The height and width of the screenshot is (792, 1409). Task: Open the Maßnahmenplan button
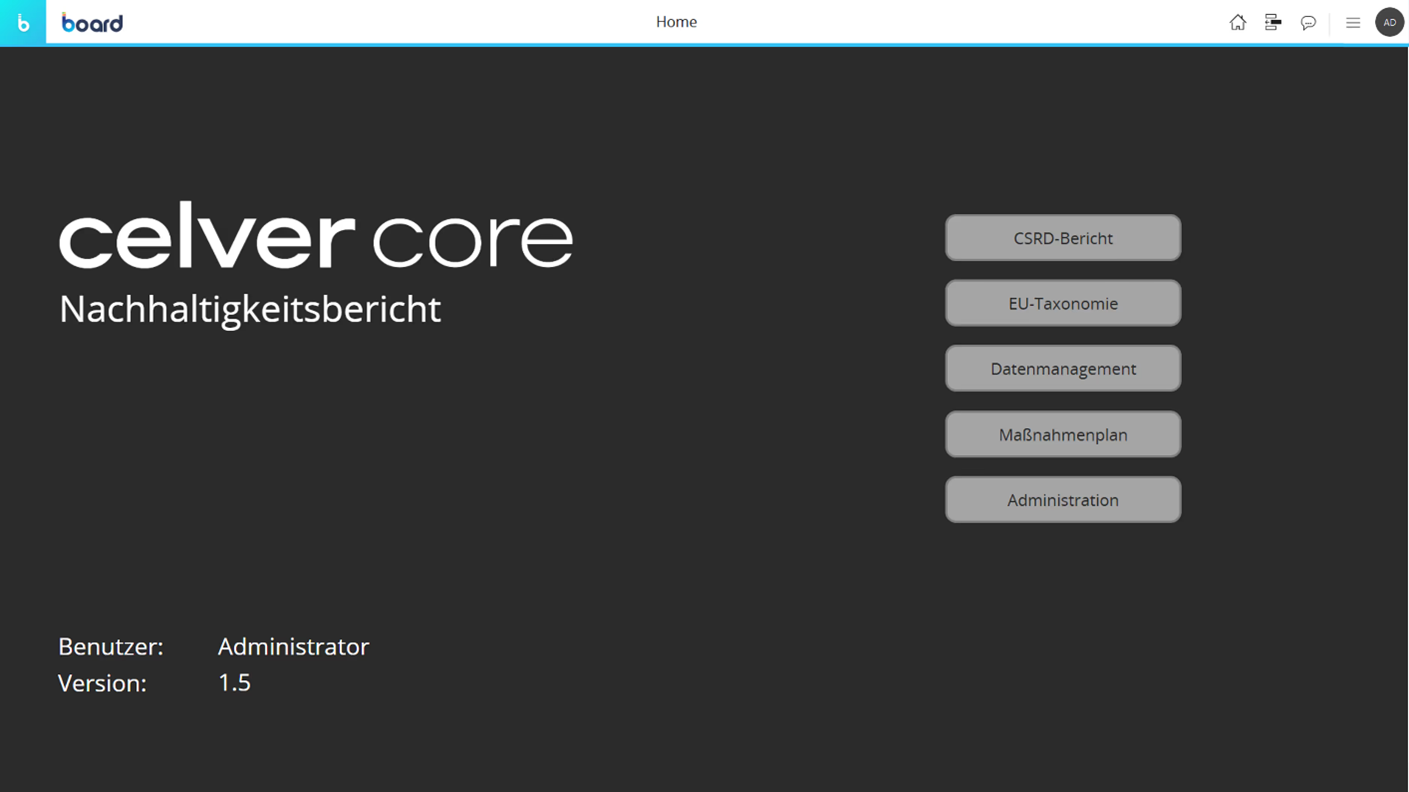1062,435
